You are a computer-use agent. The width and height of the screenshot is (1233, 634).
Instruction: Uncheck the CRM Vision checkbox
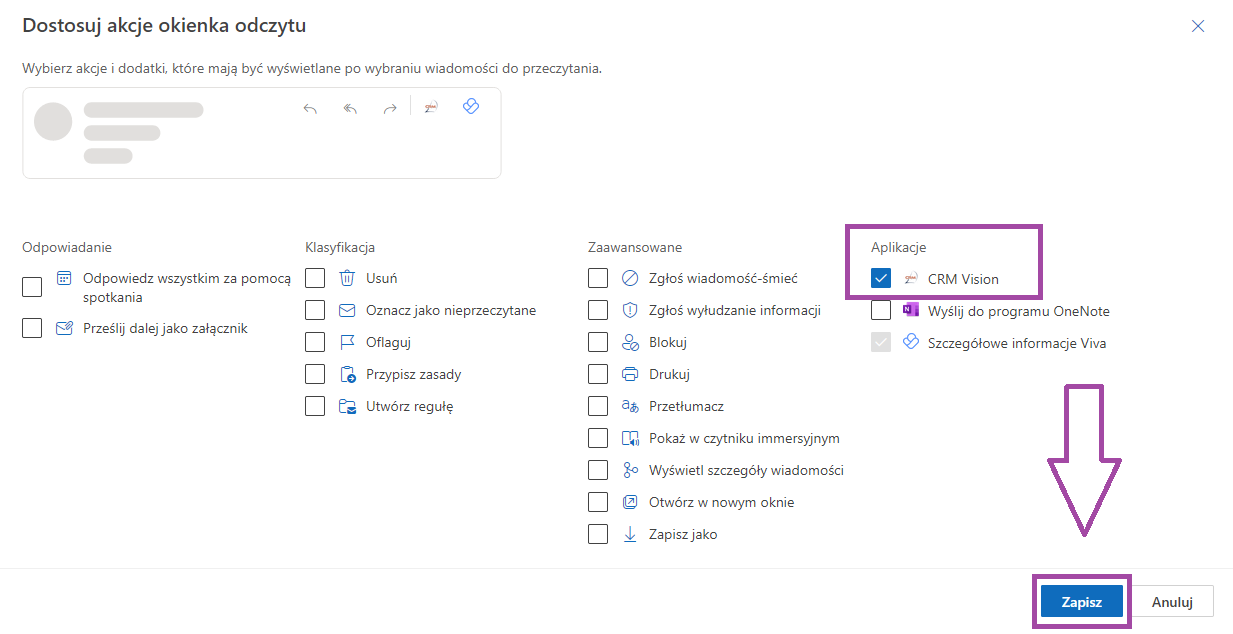(x=881, y=278)
